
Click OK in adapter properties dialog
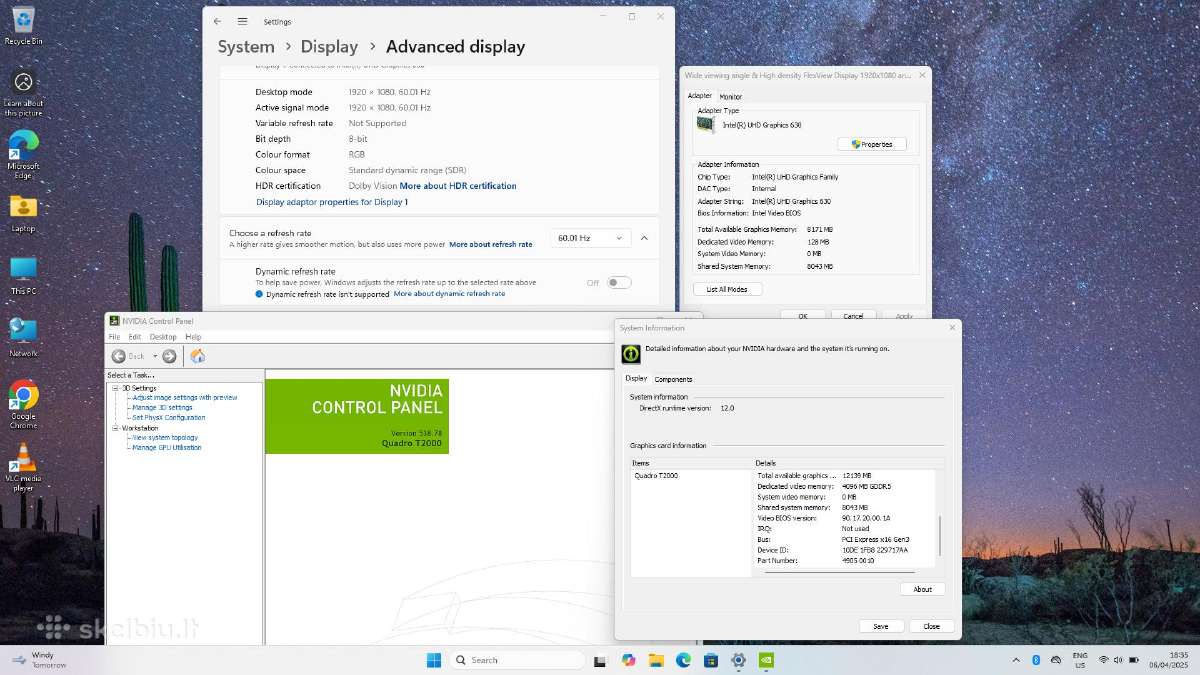click(803, 315)
